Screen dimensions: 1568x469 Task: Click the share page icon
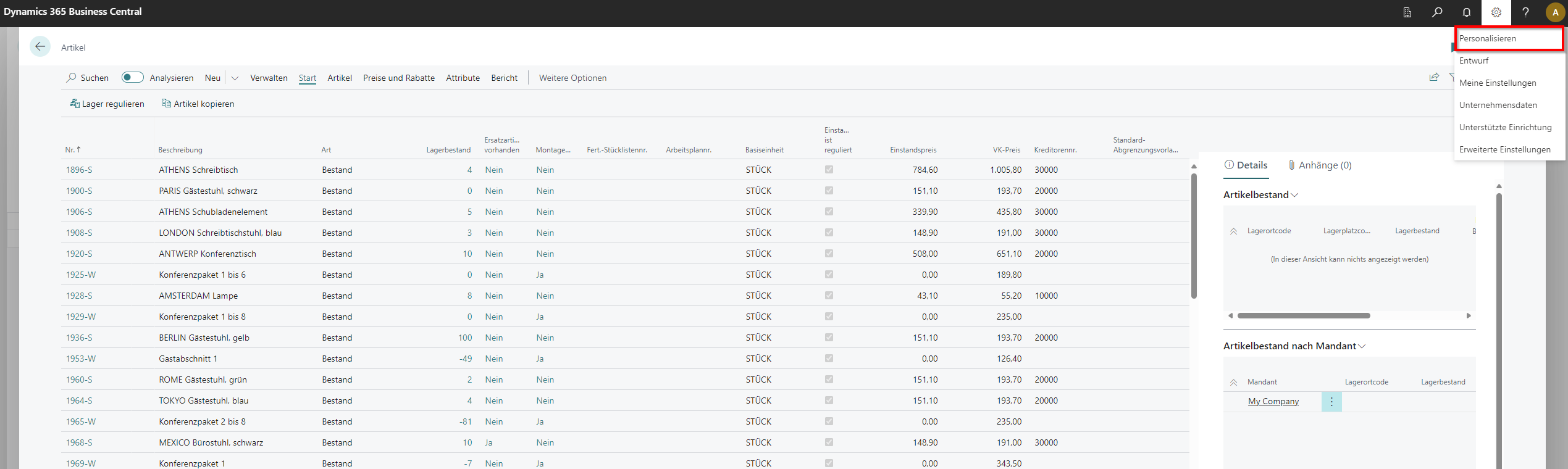pyautogui.click(x=1434, y=77)
